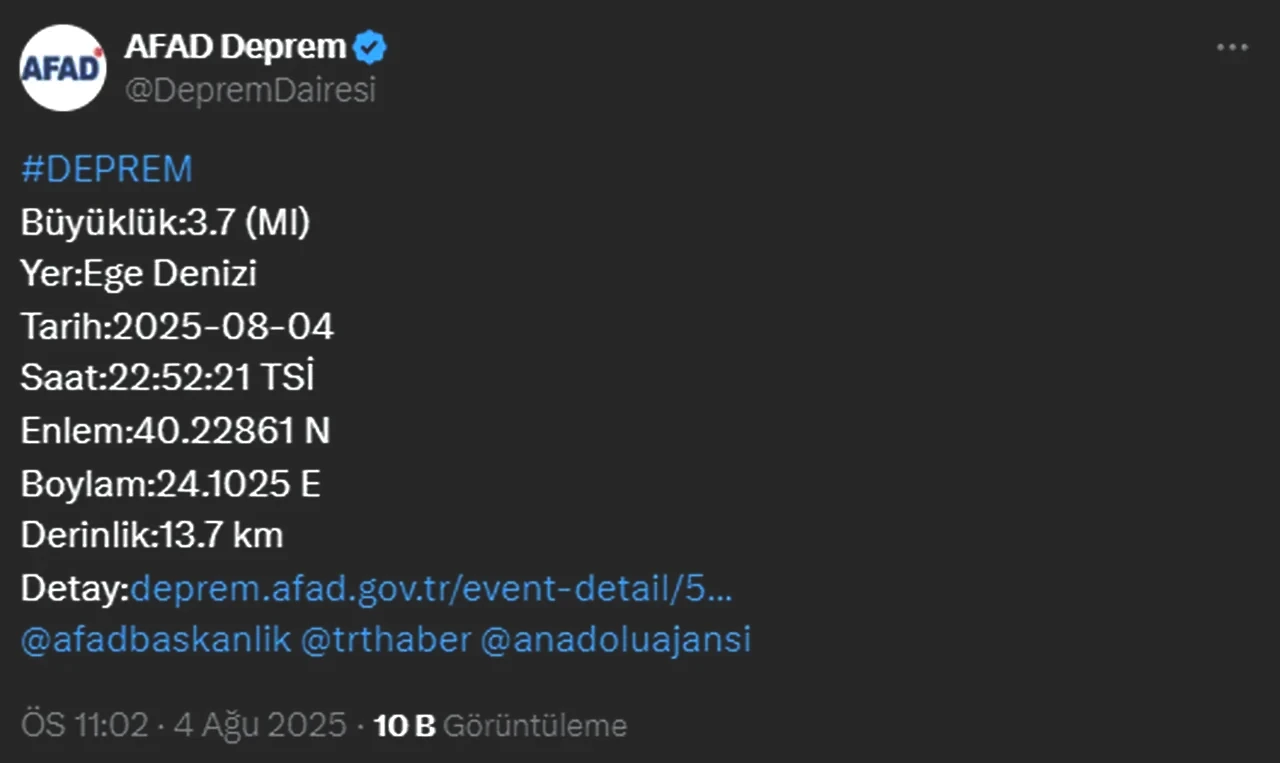Select the Büyüklük:3.7 (Ml) line
The image size is (1280, 763).
pos(165,223)
